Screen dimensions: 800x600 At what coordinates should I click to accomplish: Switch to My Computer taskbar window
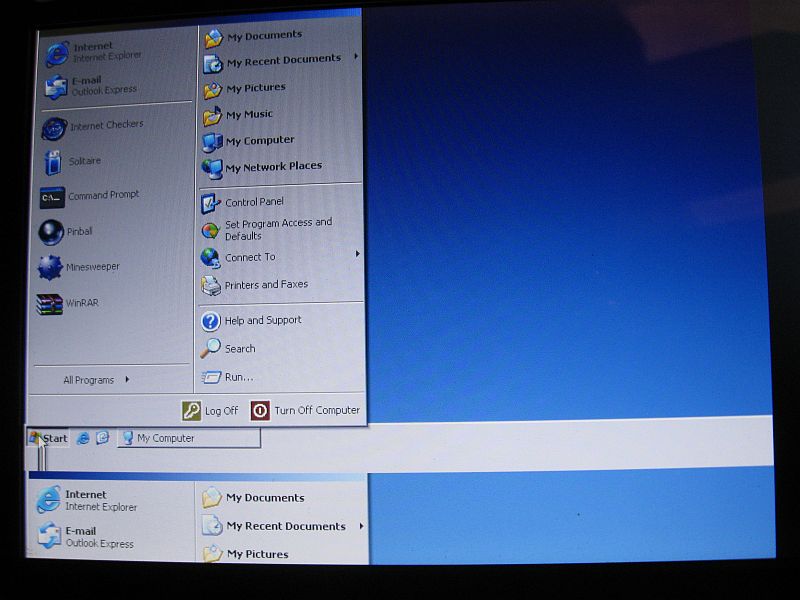point(187,438)
